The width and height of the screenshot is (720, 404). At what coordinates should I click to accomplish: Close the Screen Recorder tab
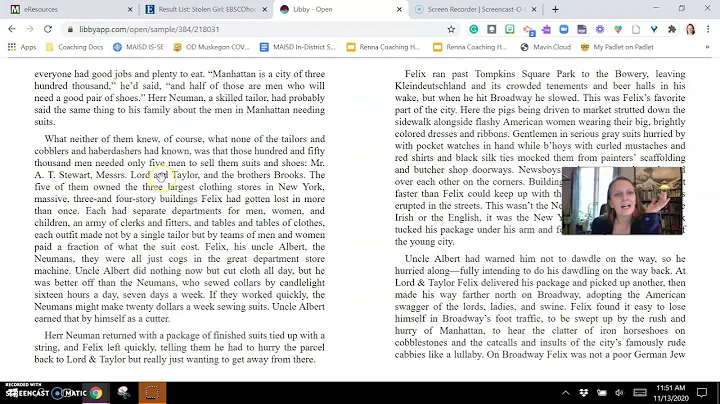(x=534, y=9)
